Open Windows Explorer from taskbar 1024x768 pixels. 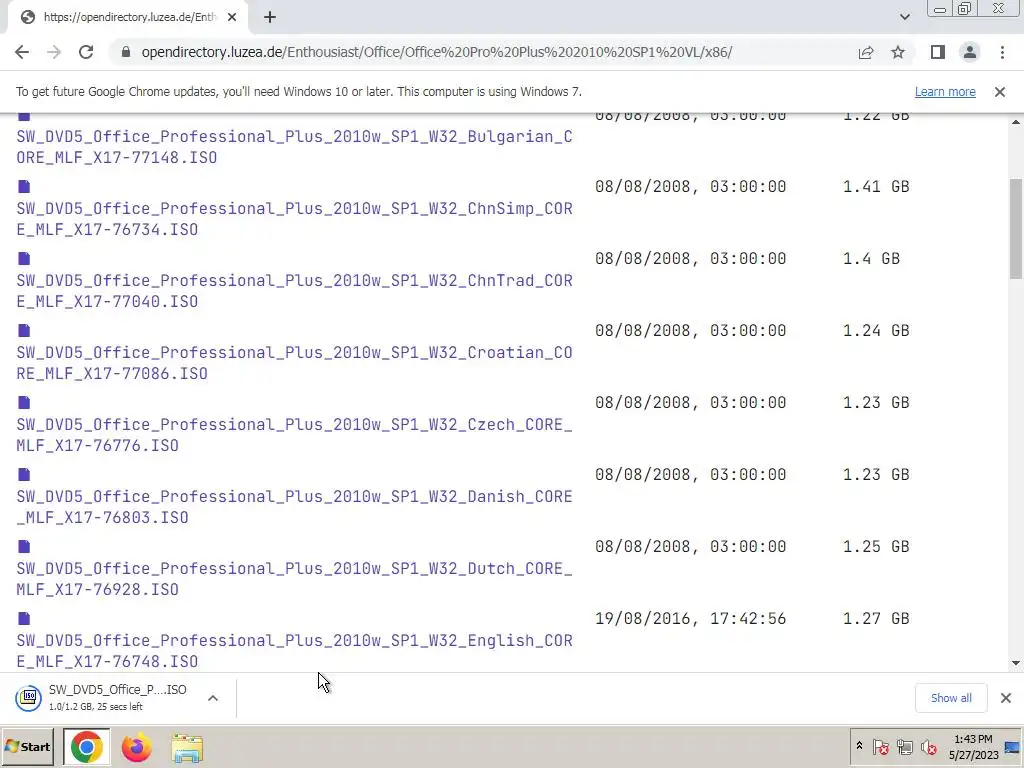pos(187,747)
